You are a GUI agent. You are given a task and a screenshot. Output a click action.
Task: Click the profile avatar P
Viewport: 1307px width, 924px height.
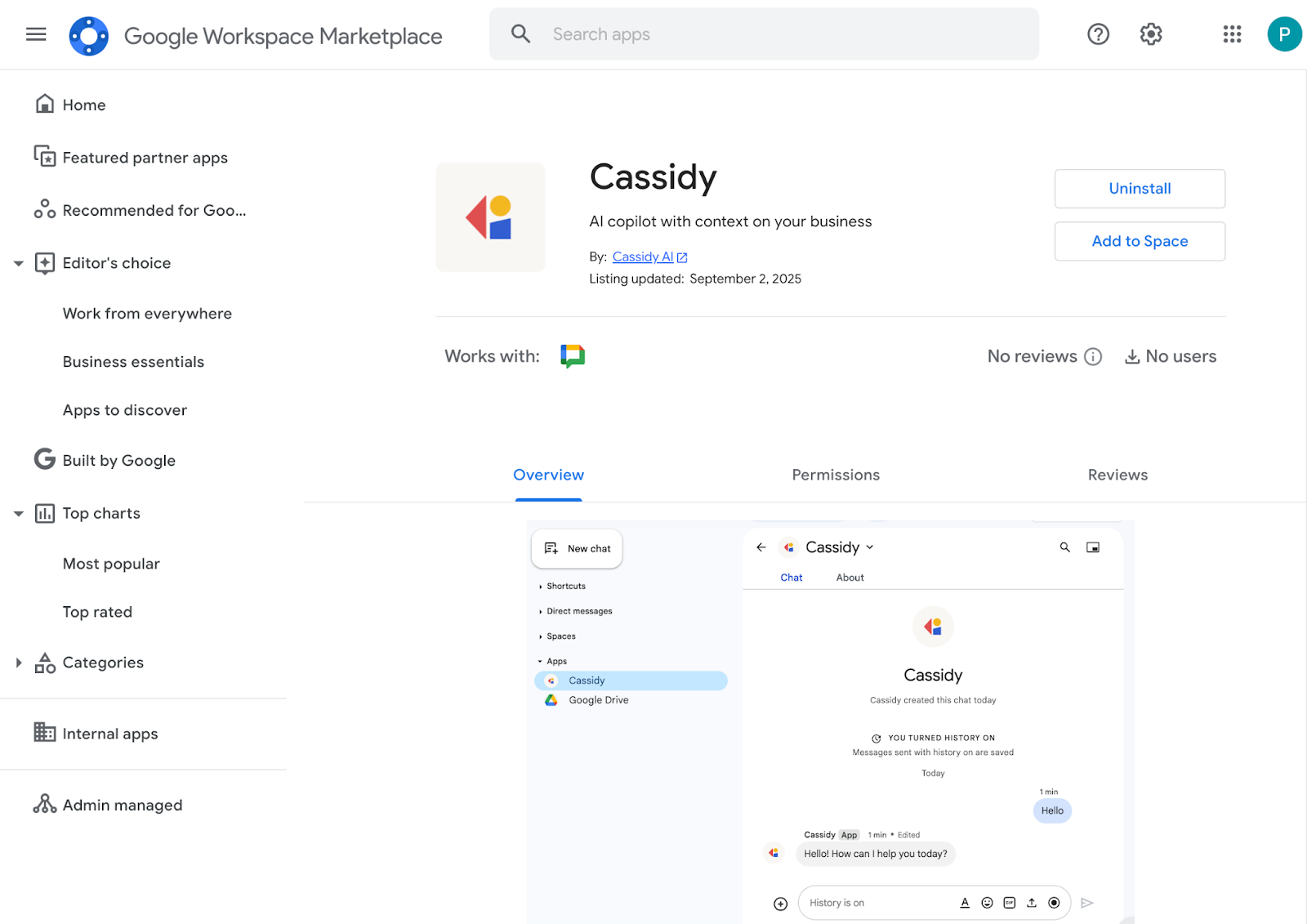click(1284, 33)
